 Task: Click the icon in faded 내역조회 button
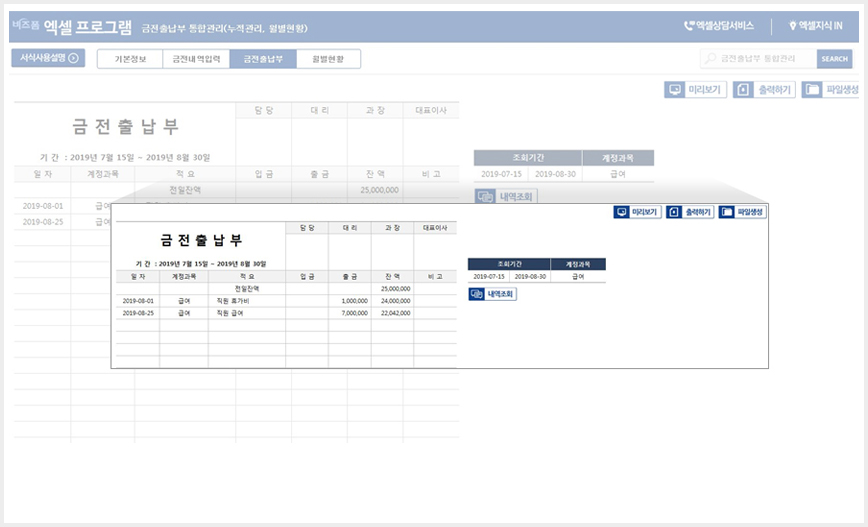[485, 197]
